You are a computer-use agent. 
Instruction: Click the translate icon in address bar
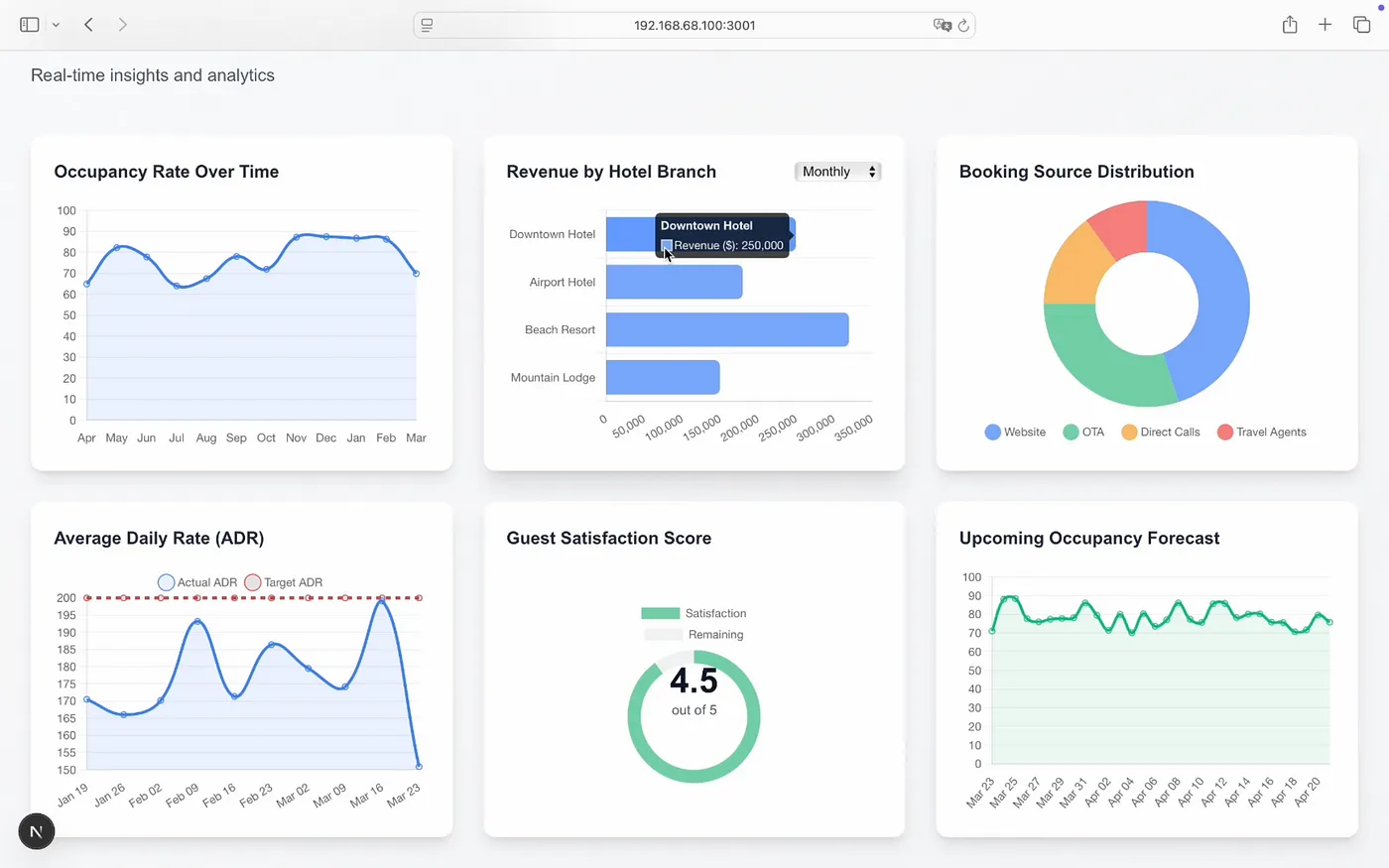pos(941,26)
